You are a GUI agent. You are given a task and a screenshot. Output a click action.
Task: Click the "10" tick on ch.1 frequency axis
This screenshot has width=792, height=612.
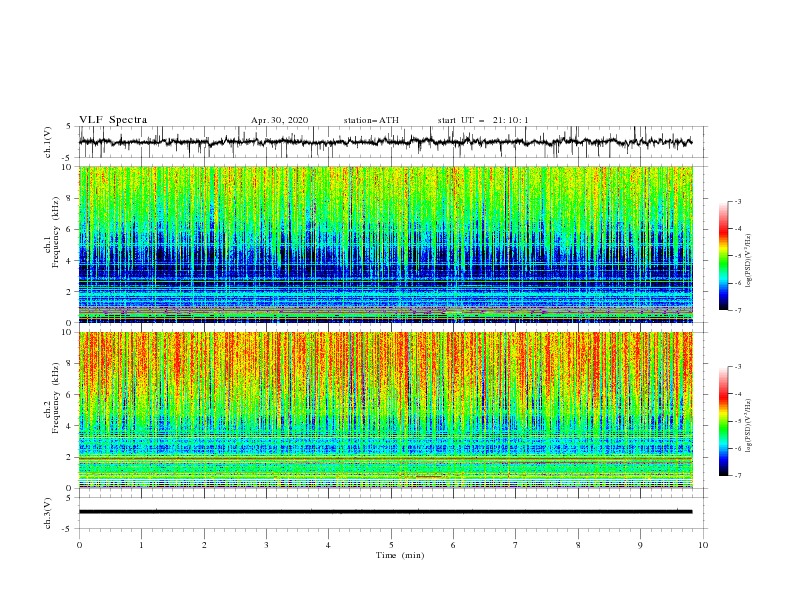point(67,167)
